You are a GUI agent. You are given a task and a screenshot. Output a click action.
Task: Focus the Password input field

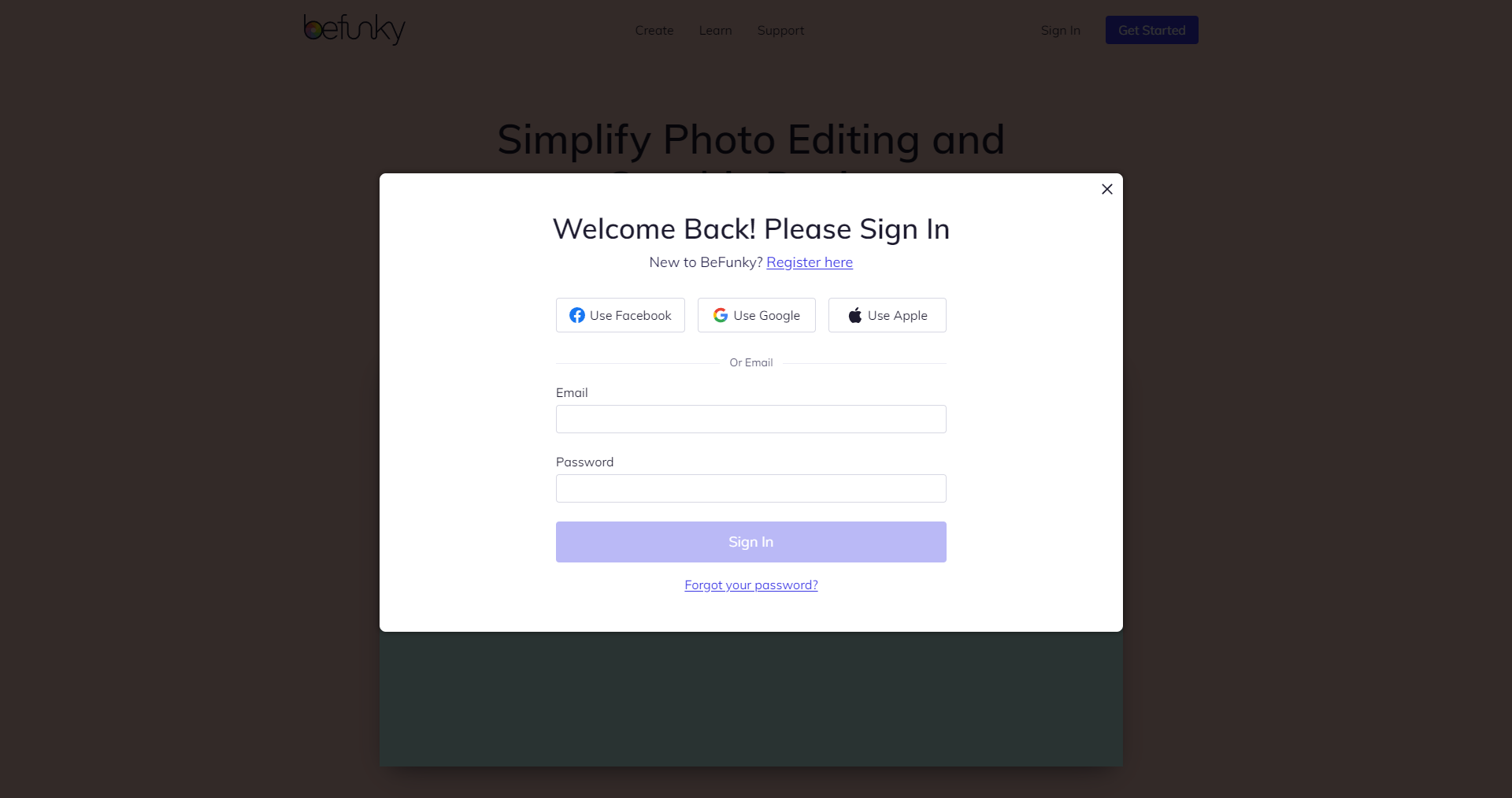751,488
